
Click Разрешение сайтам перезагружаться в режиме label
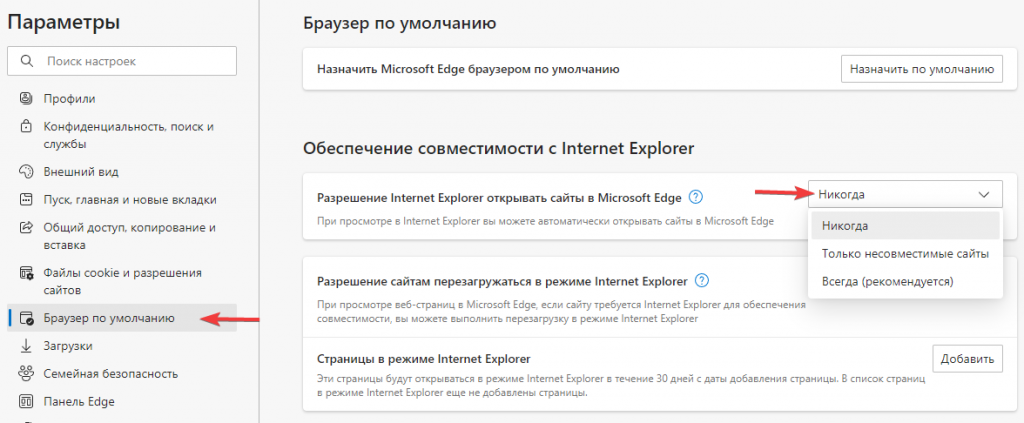coord(502,281)
